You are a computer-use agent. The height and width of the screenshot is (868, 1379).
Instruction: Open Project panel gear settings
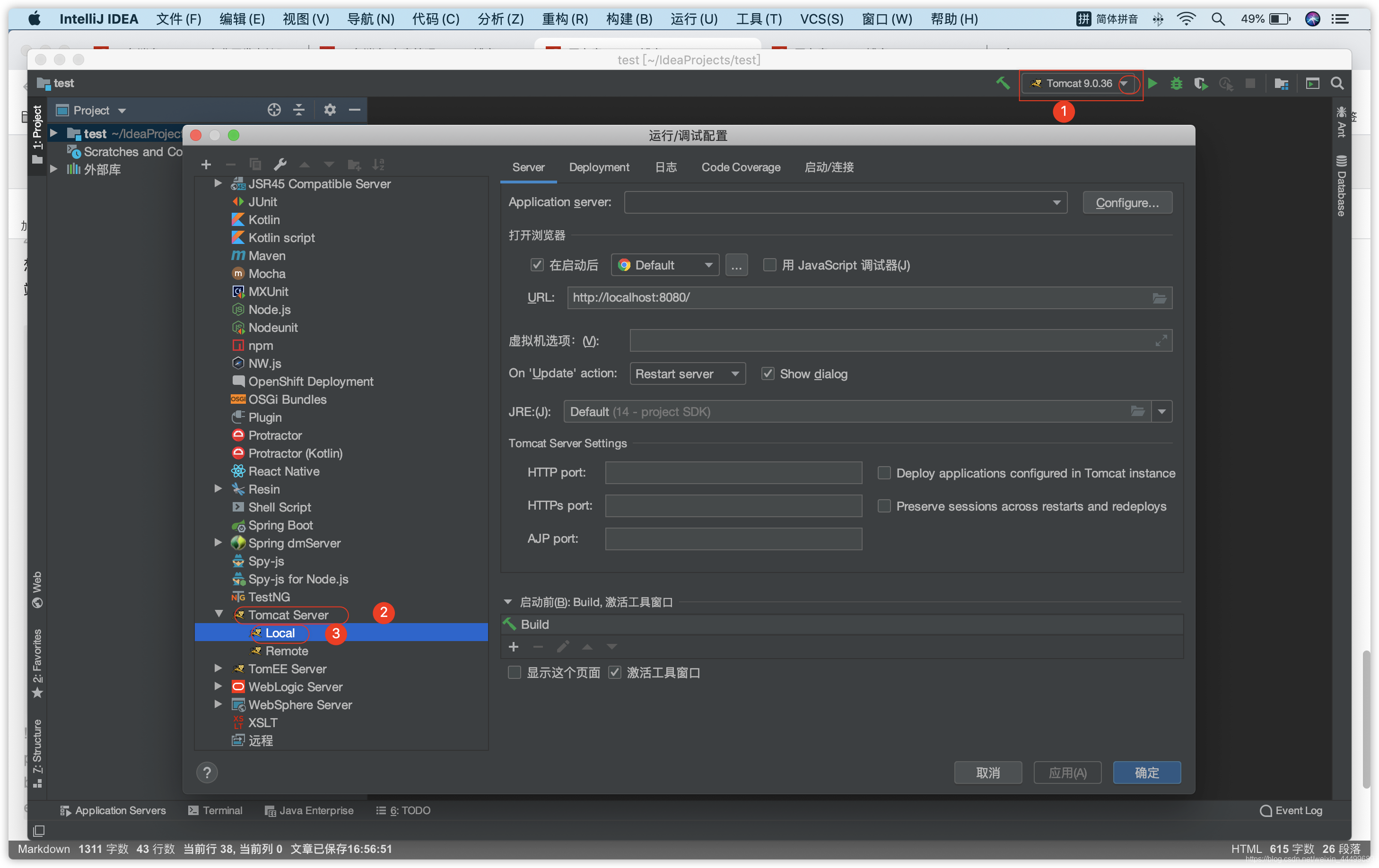pyautogui.click(x=330, y=110)
